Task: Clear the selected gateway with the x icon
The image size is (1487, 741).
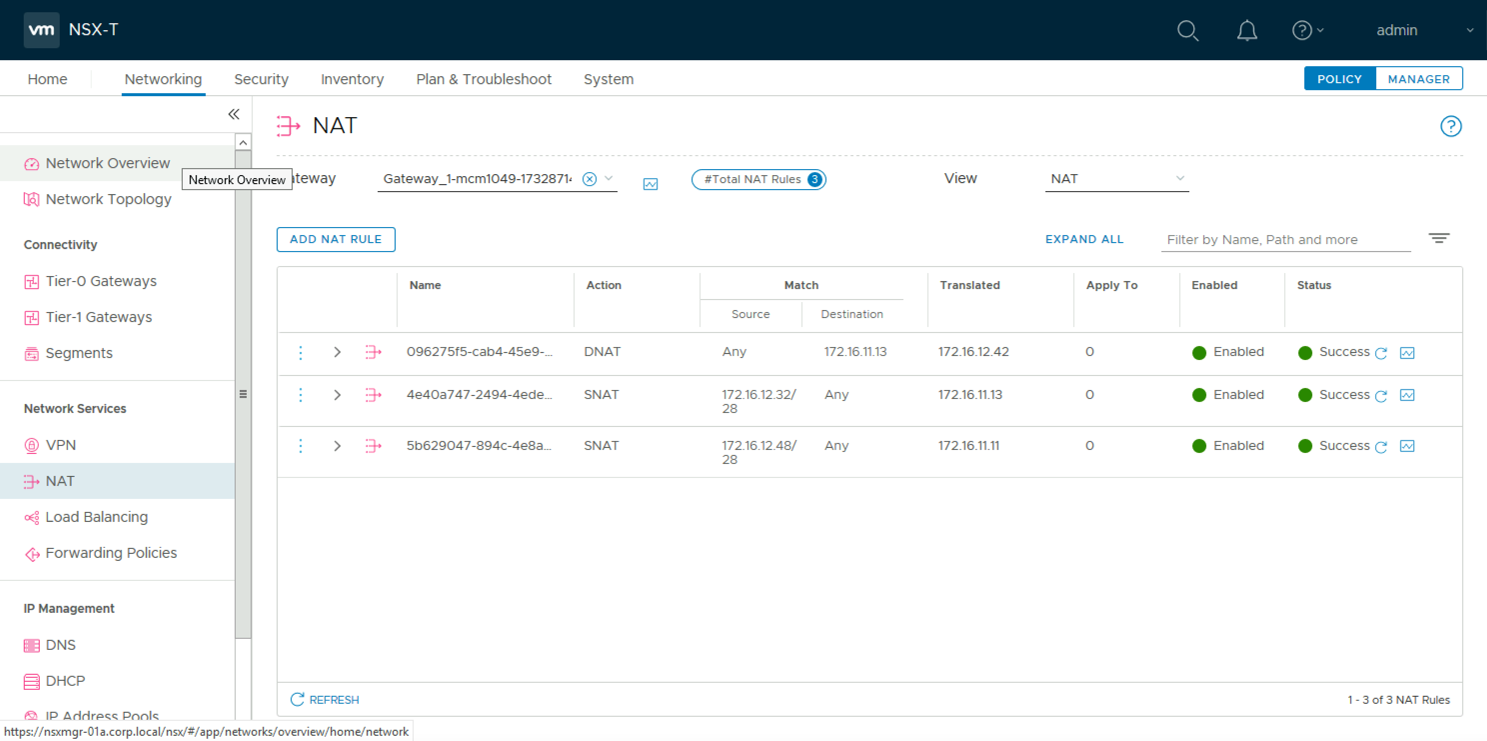Action: coord(589,179)
